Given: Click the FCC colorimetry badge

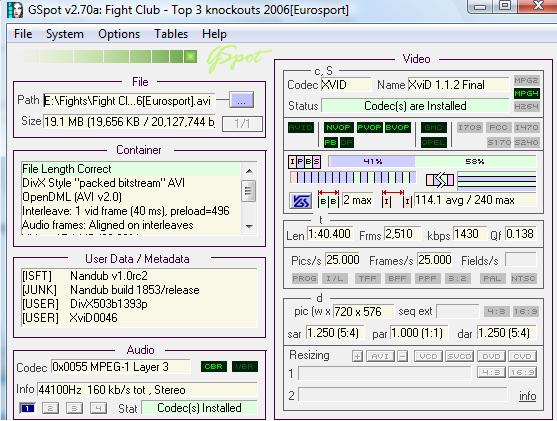Looking at the screenshot, I should click(x=498, y=128).
